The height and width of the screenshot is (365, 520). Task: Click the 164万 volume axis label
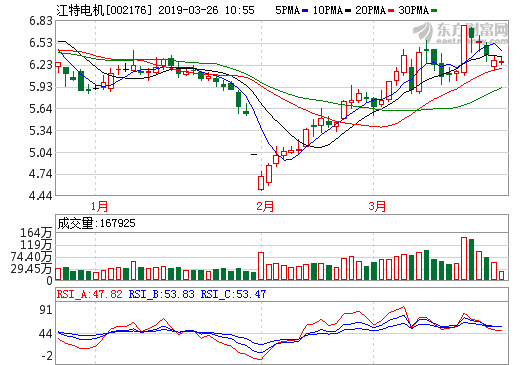(x=37, y=233)
